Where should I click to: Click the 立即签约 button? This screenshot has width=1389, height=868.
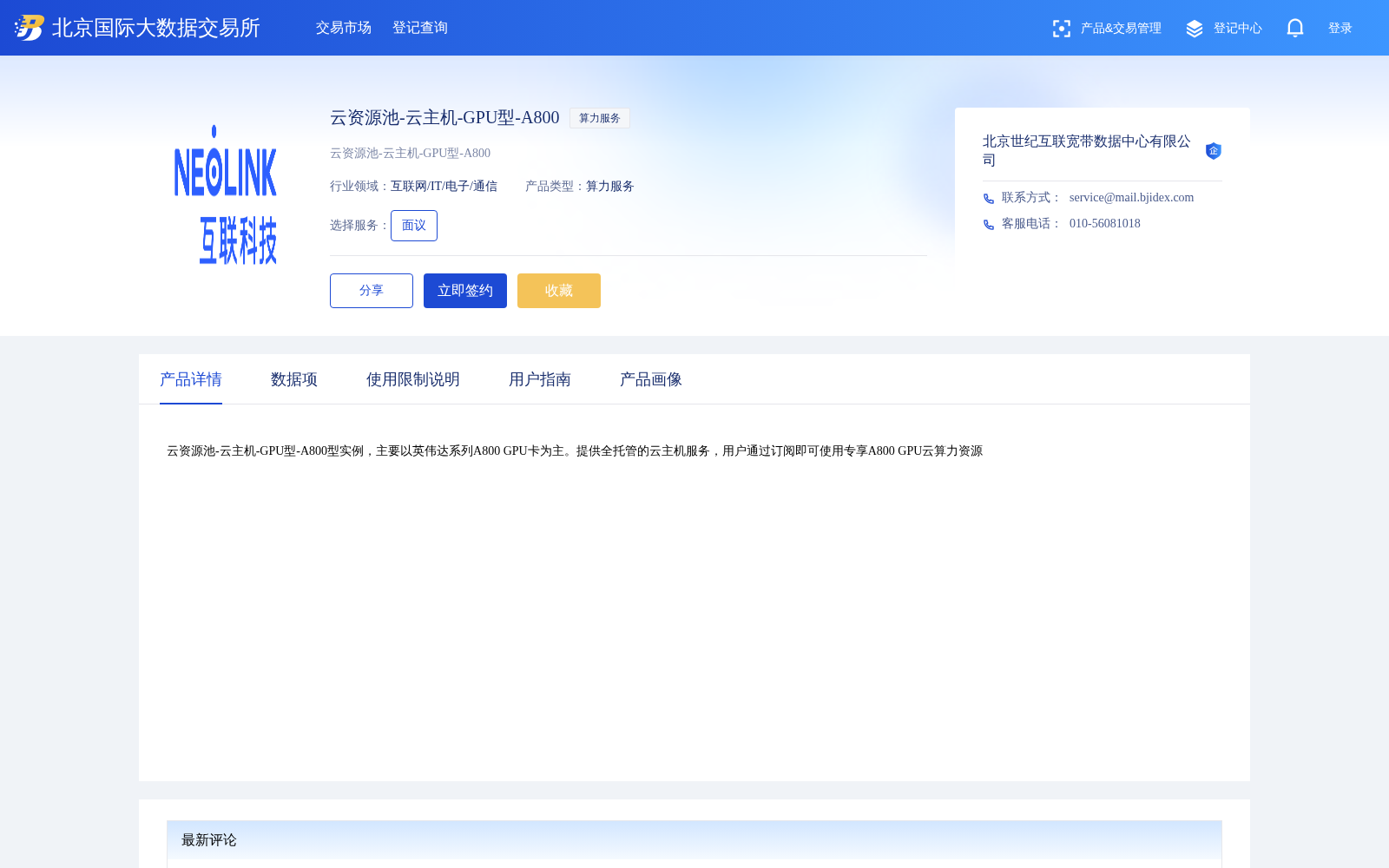465,291
